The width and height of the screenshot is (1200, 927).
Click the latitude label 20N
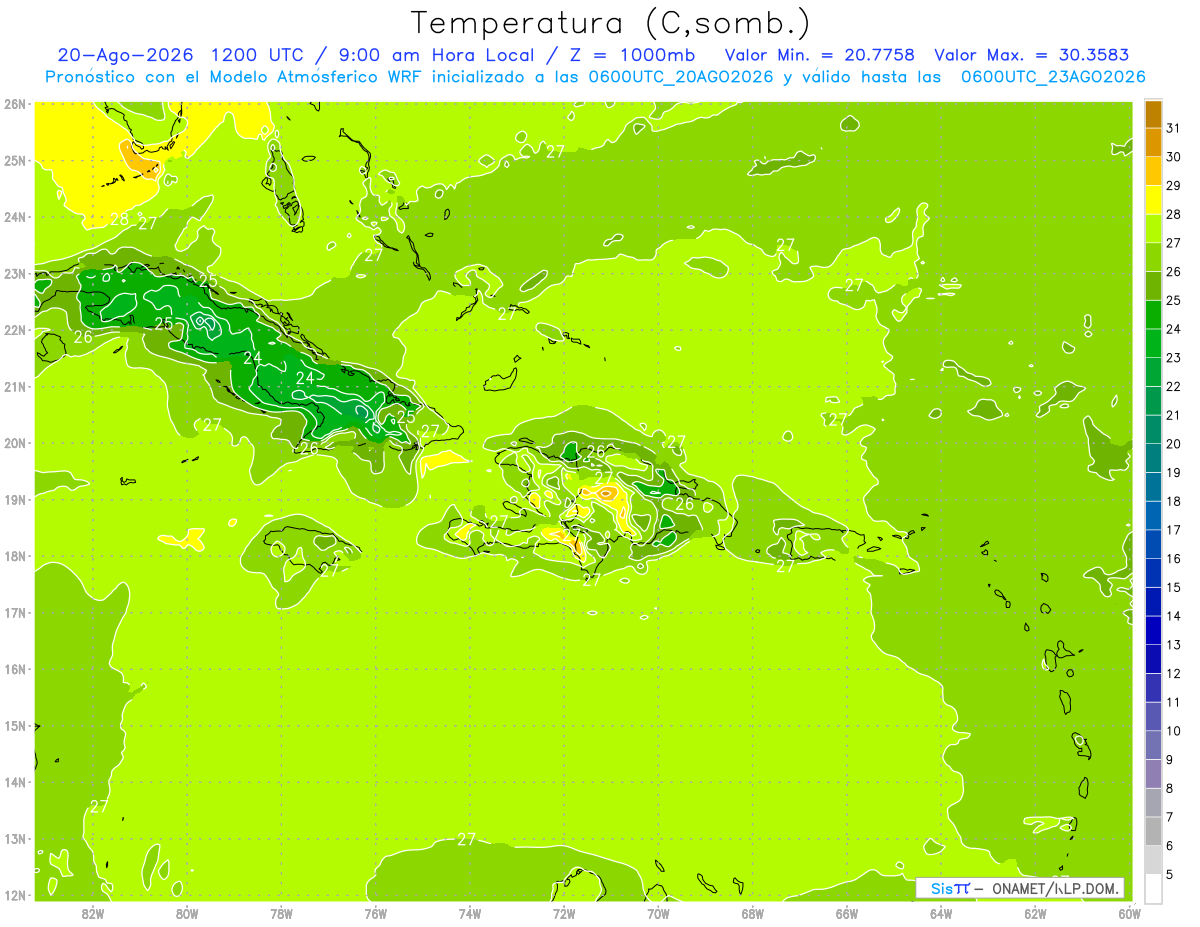15,443
